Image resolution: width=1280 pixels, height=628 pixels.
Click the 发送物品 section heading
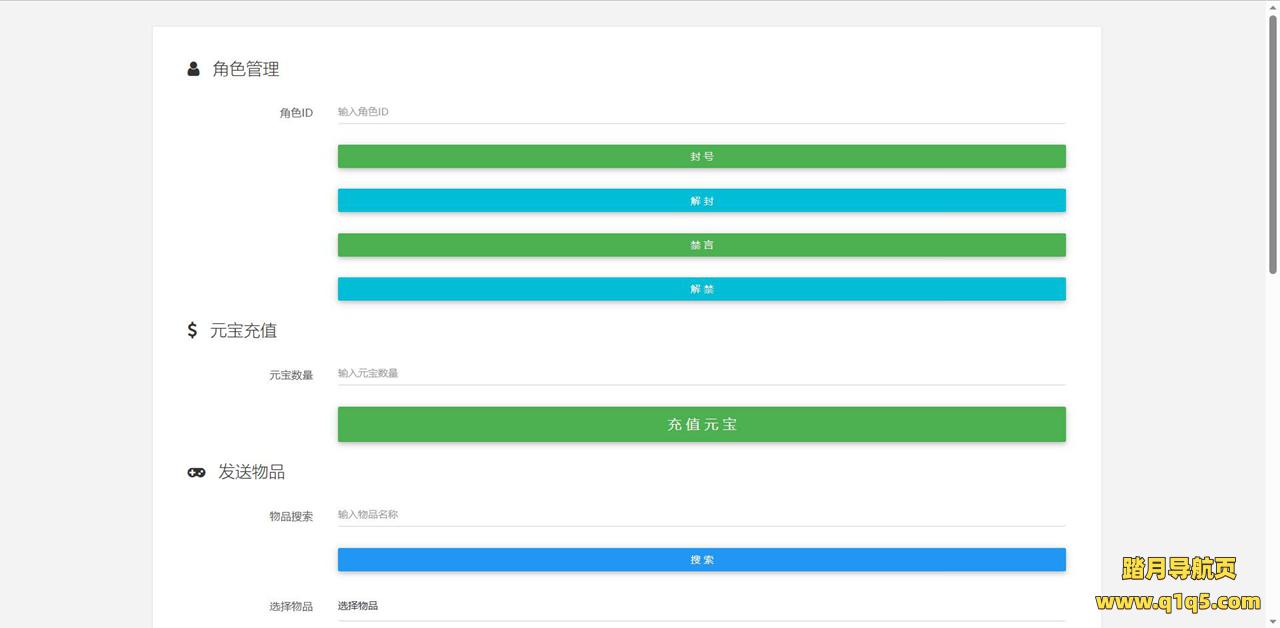click(251, 472)
